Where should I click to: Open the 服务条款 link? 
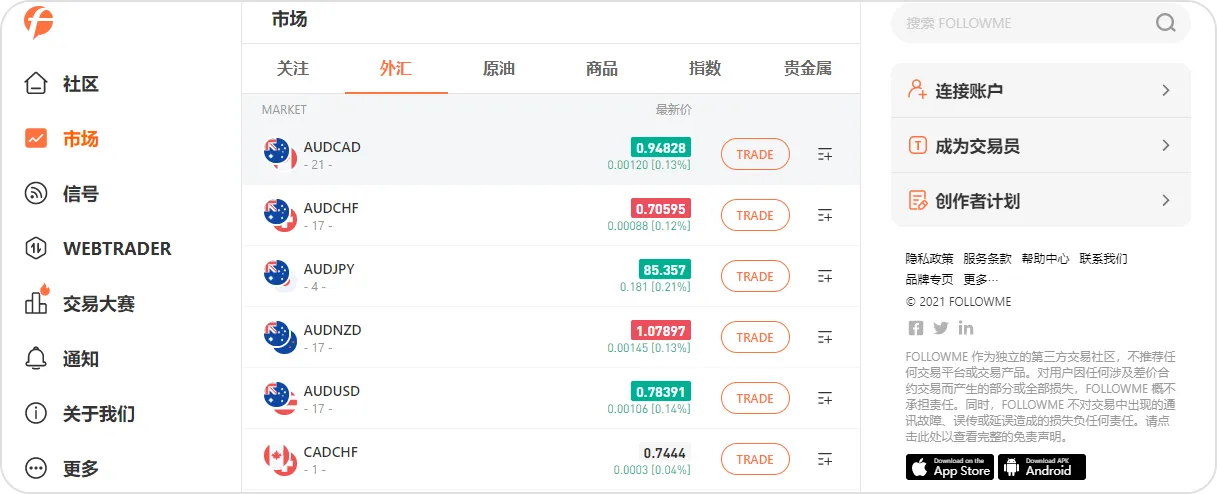[988, 258]
